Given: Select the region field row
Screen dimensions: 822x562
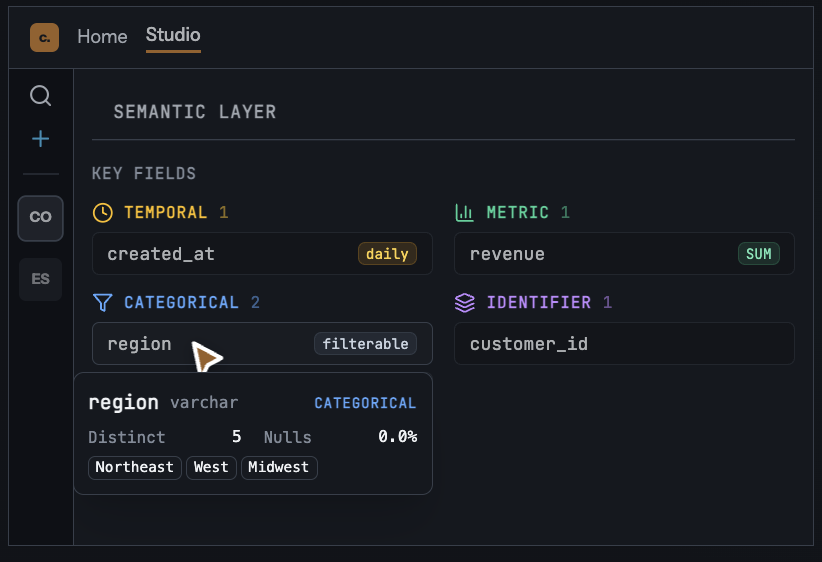Looking at the screenshot, I should (262, 343).
